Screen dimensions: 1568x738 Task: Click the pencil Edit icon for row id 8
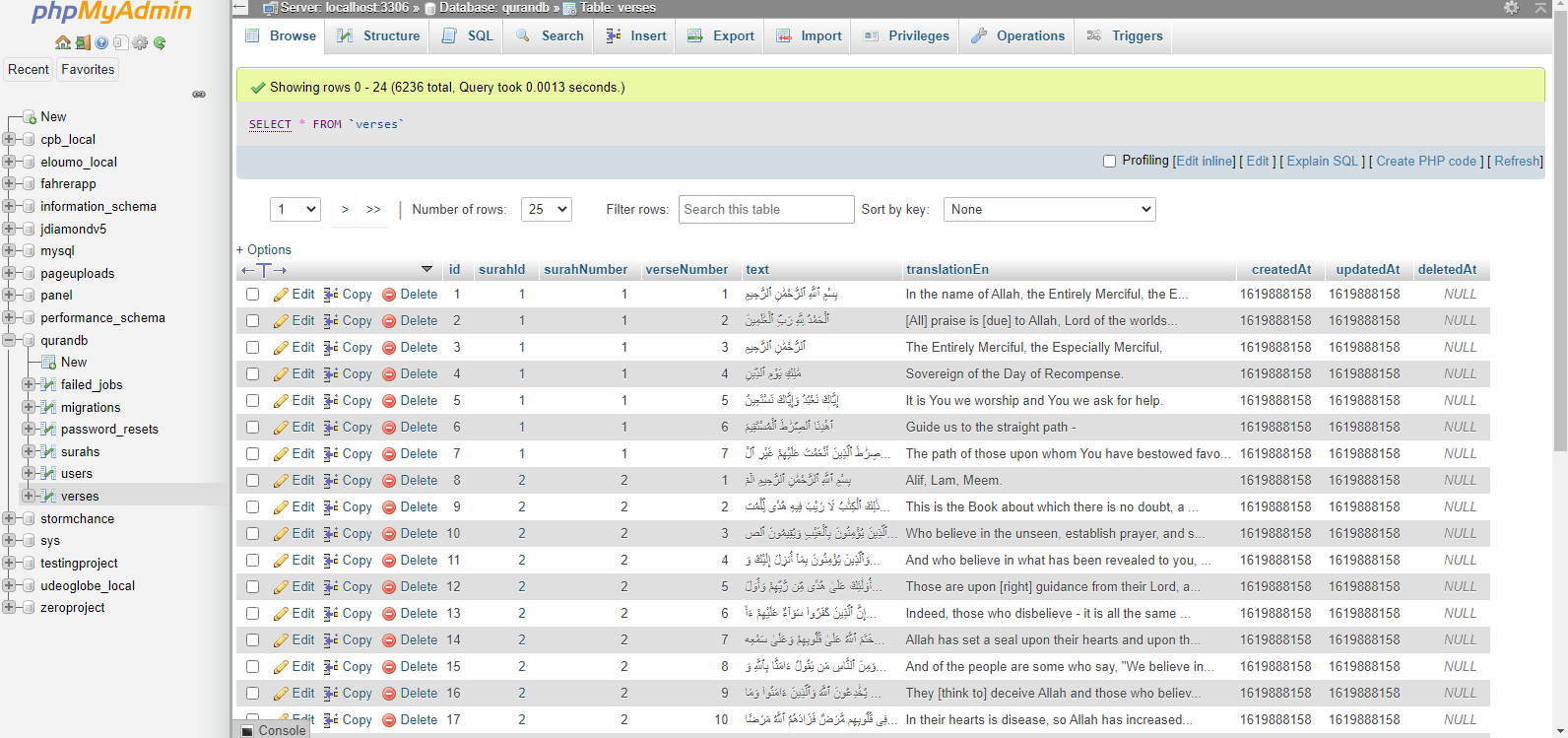click(x=281, y=481)
